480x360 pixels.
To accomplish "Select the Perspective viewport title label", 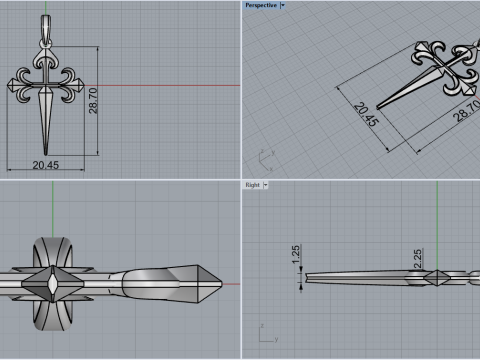I will 261,5.
